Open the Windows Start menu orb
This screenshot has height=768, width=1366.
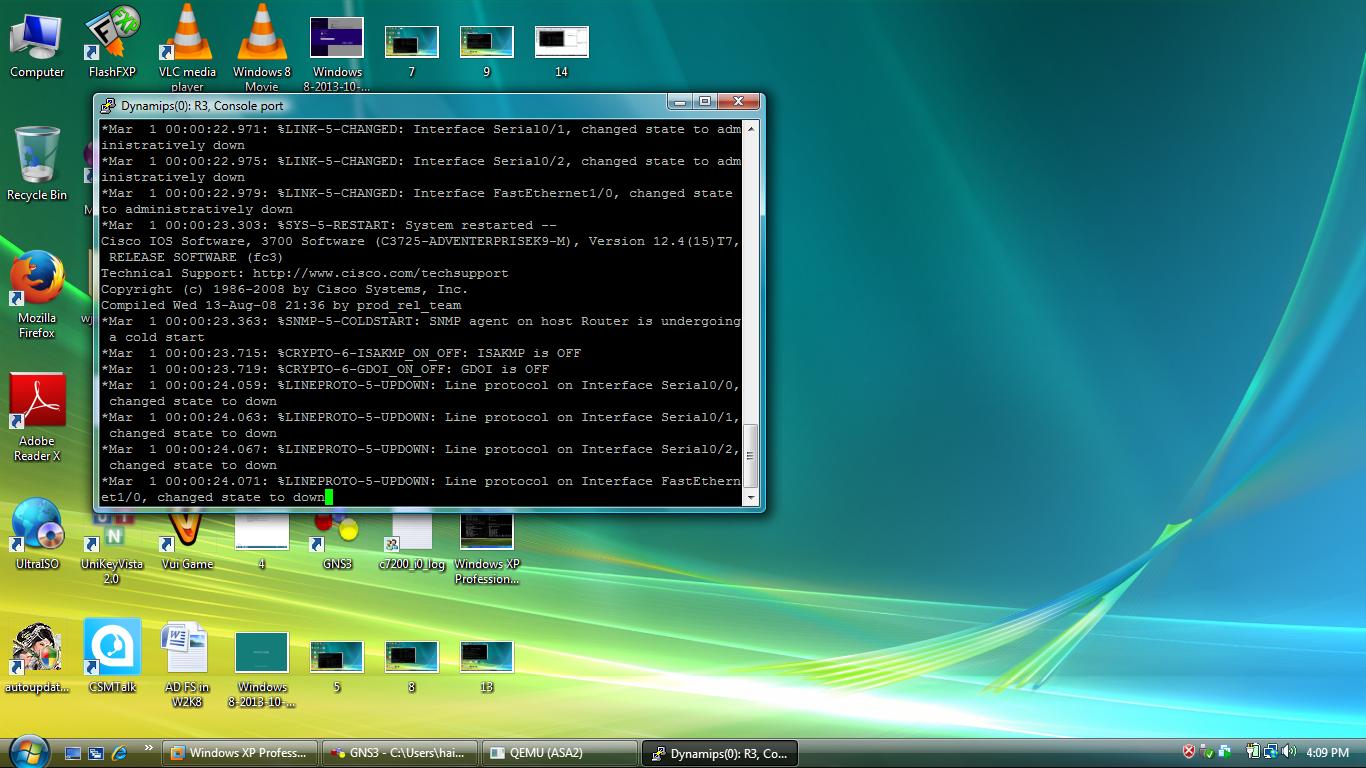(x=28, y=750)
